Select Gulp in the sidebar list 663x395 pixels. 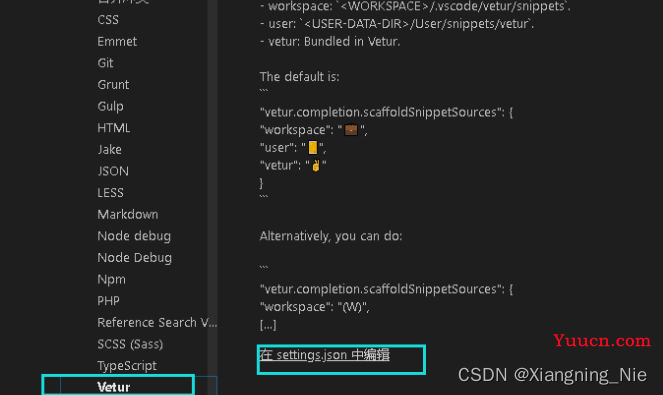click(110, 106)
